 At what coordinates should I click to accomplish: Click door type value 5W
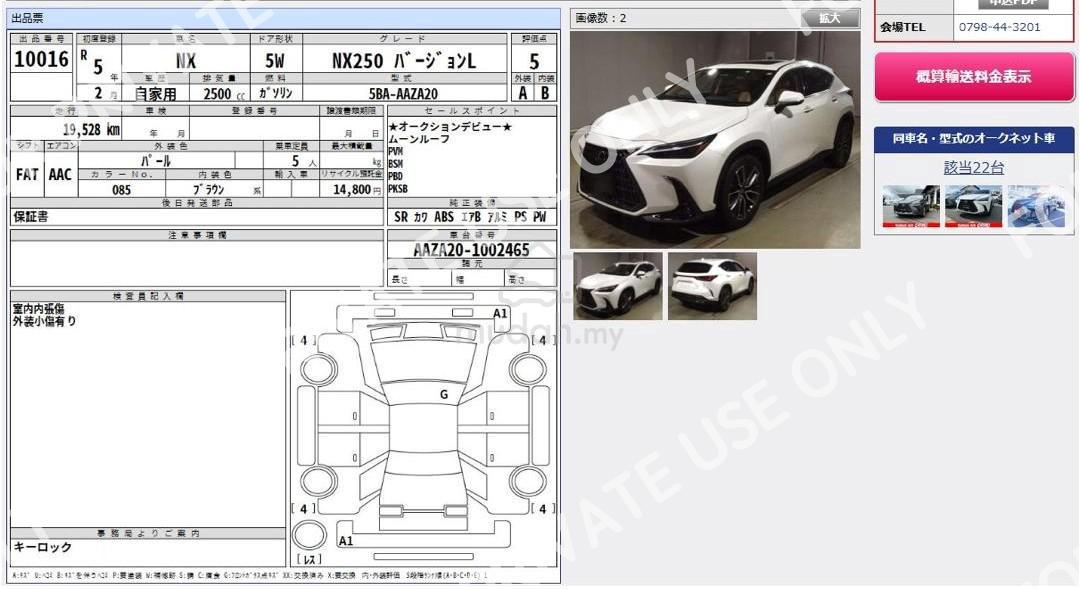[275, 61]
